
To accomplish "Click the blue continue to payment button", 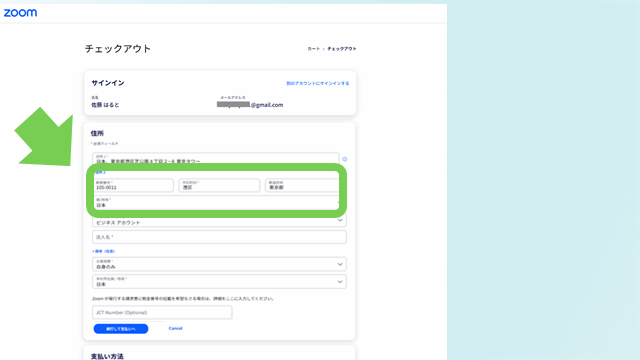I will pos(121,329).
